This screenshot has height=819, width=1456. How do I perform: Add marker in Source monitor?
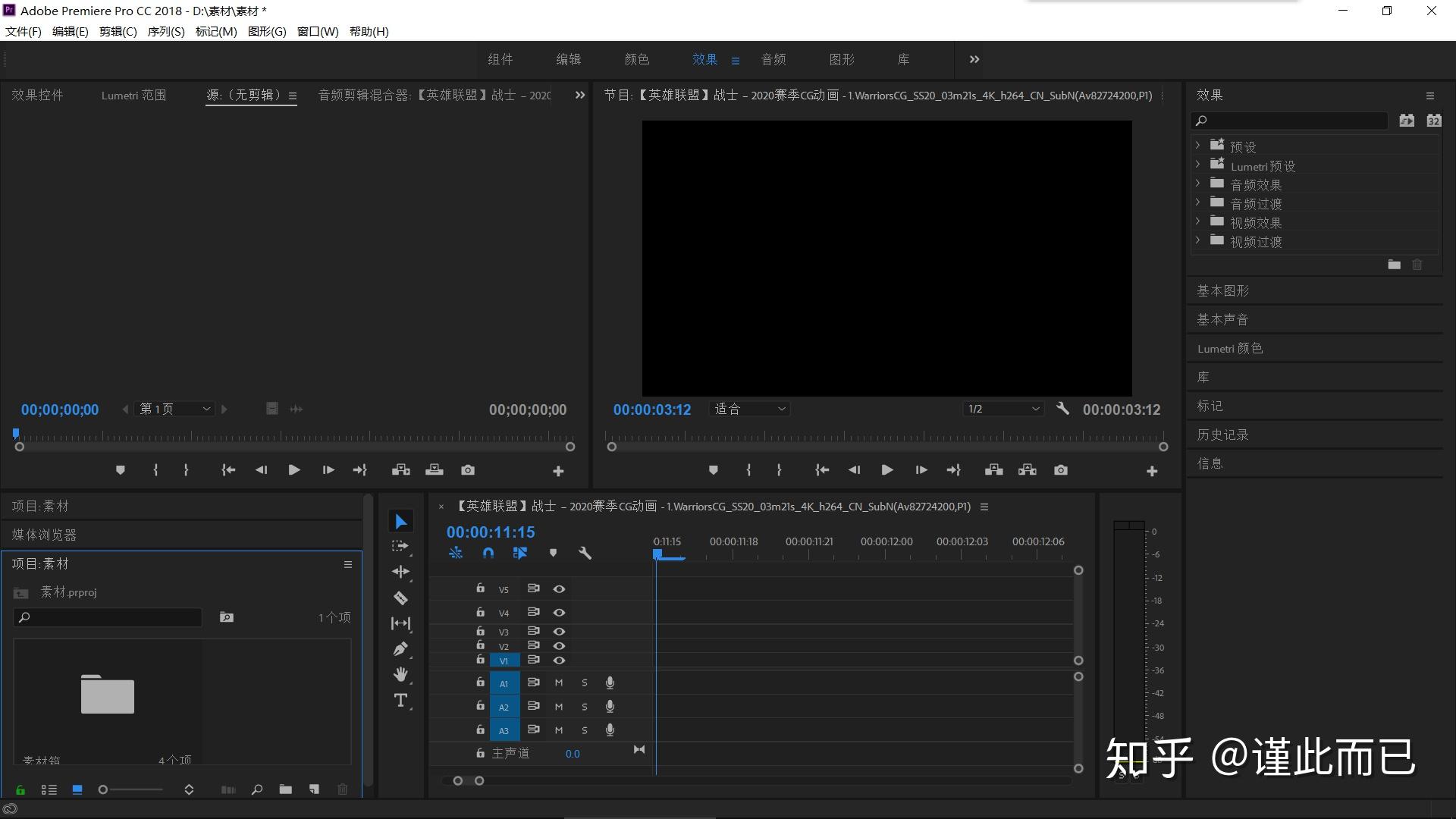point(120,470)
